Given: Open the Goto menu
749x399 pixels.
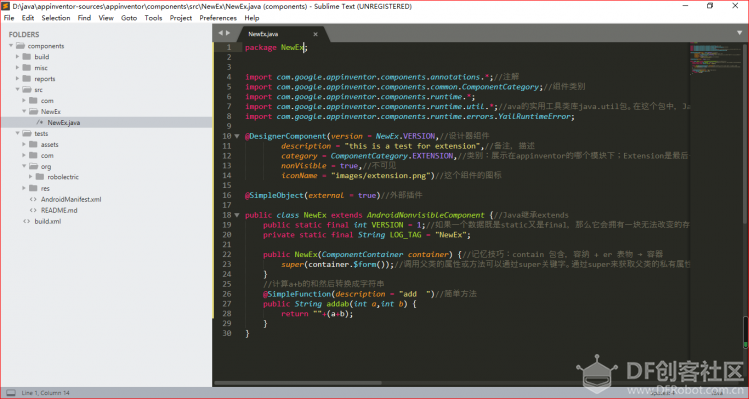Looking at the screenshot, I should point(129,18).
